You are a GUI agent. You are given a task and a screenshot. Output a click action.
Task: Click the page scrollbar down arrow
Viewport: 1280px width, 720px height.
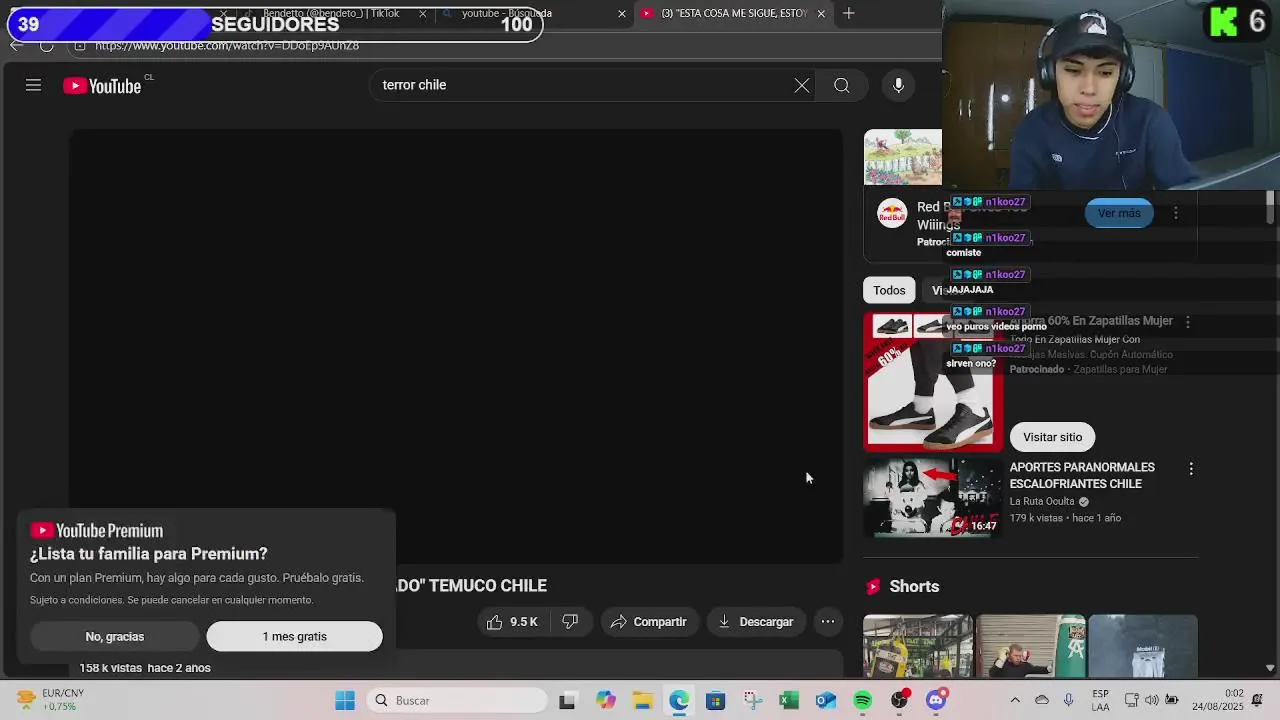(x=1270, y=668)
